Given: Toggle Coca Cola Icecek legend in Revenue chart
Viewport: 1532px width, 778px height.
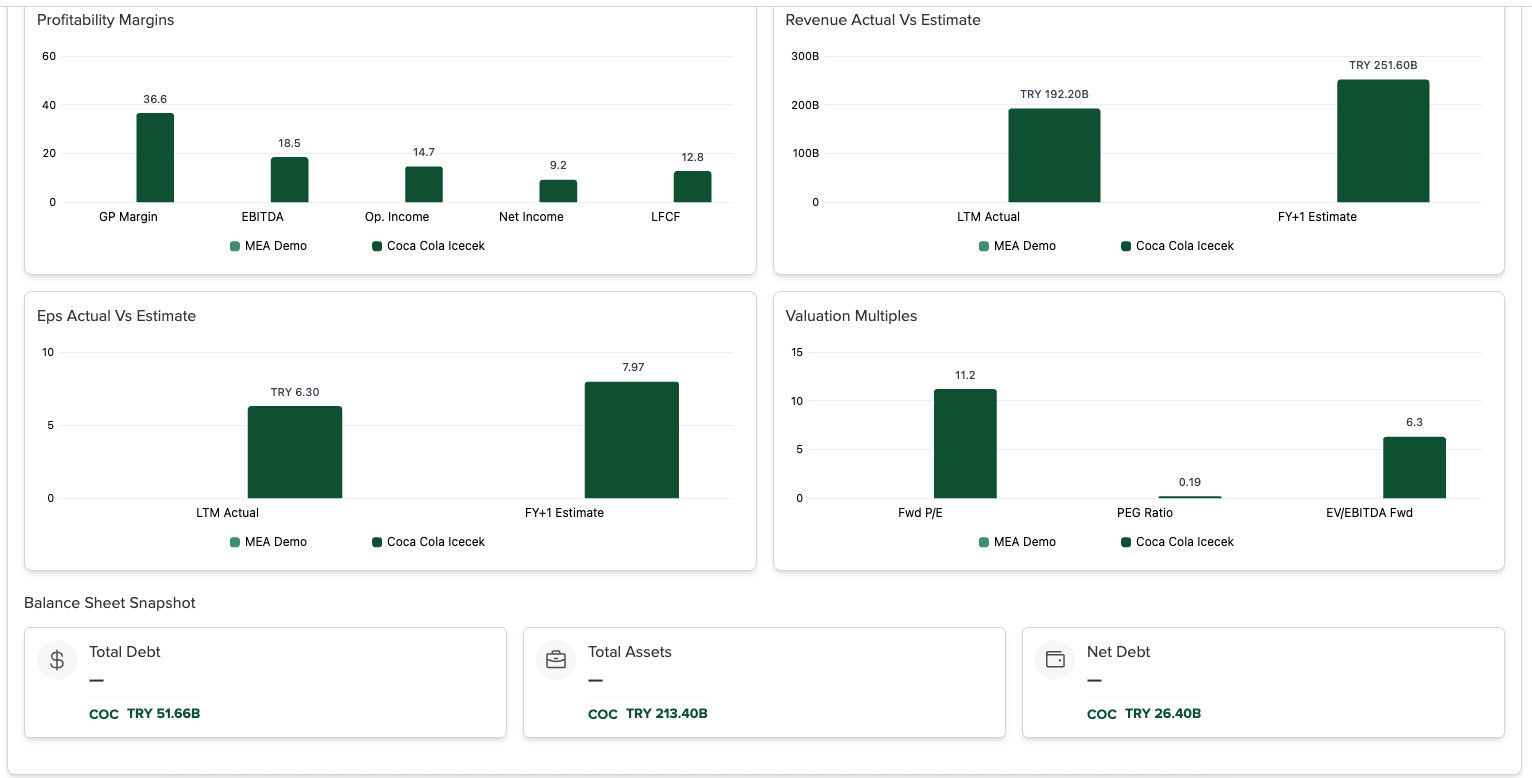Looking at the screenshot, I should pos(1177,246).
